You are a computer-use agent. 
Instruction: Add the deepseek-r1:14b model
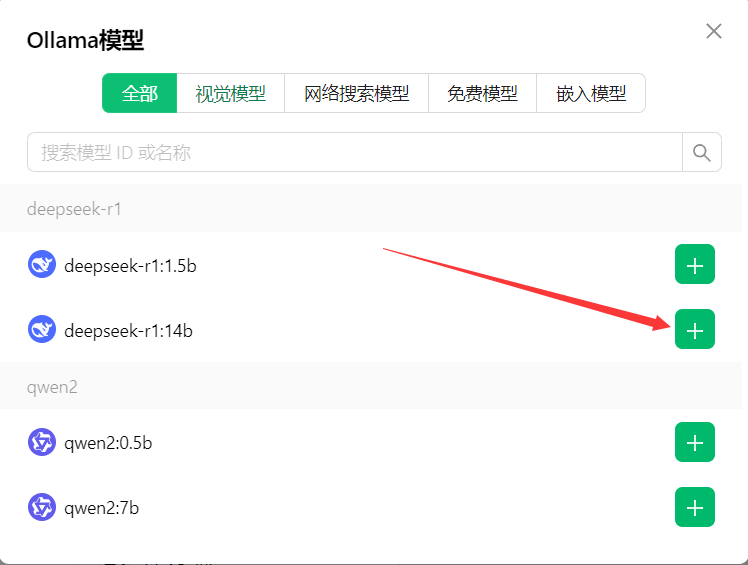tap(695, 329)
